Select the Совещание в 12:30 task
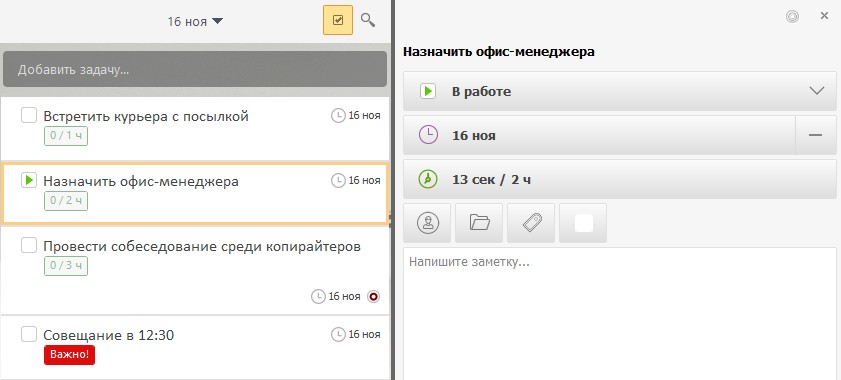The height and width of the screenshot is (380, 841). click(x=195, y=348)
